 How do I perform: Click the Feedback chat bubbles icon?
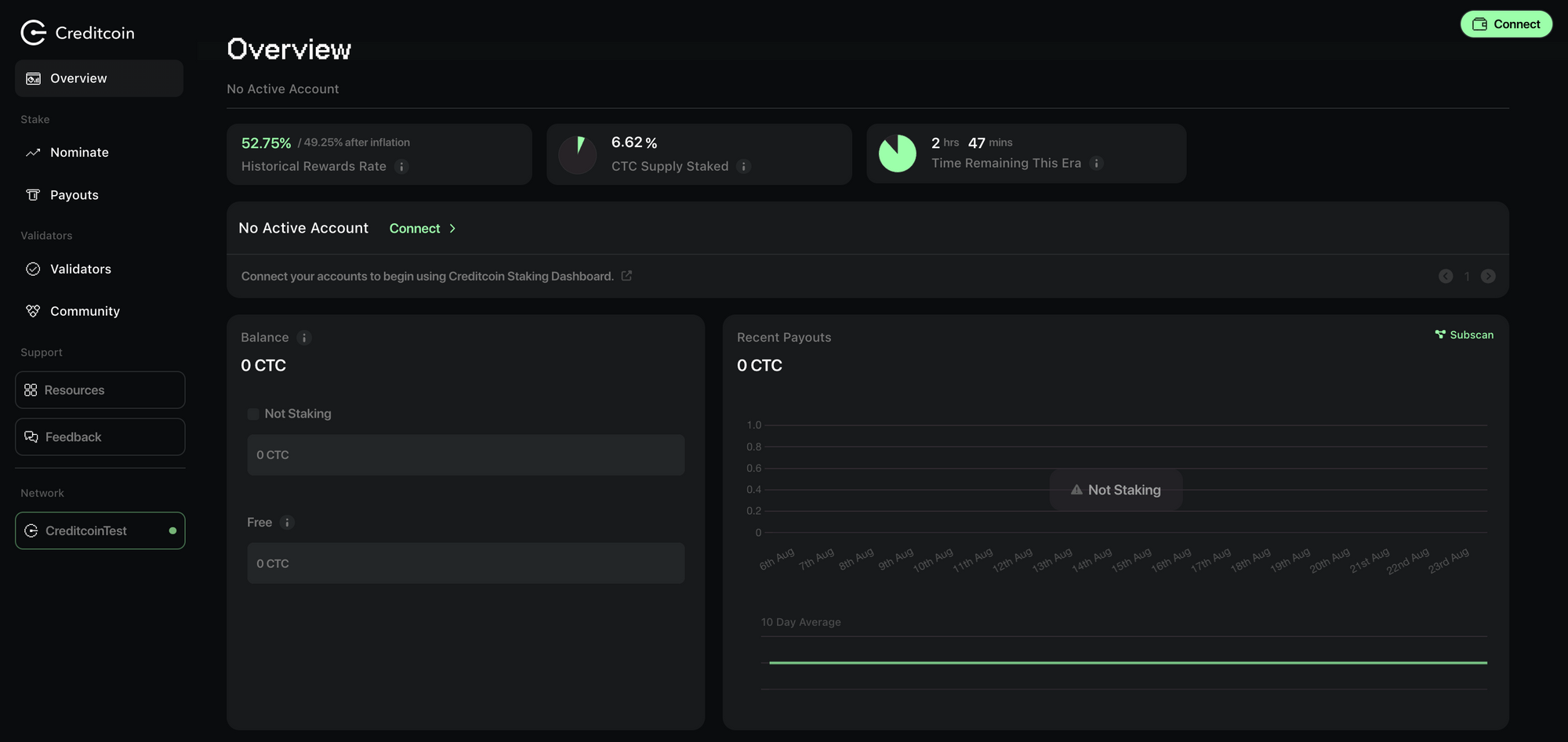point(31,437)
